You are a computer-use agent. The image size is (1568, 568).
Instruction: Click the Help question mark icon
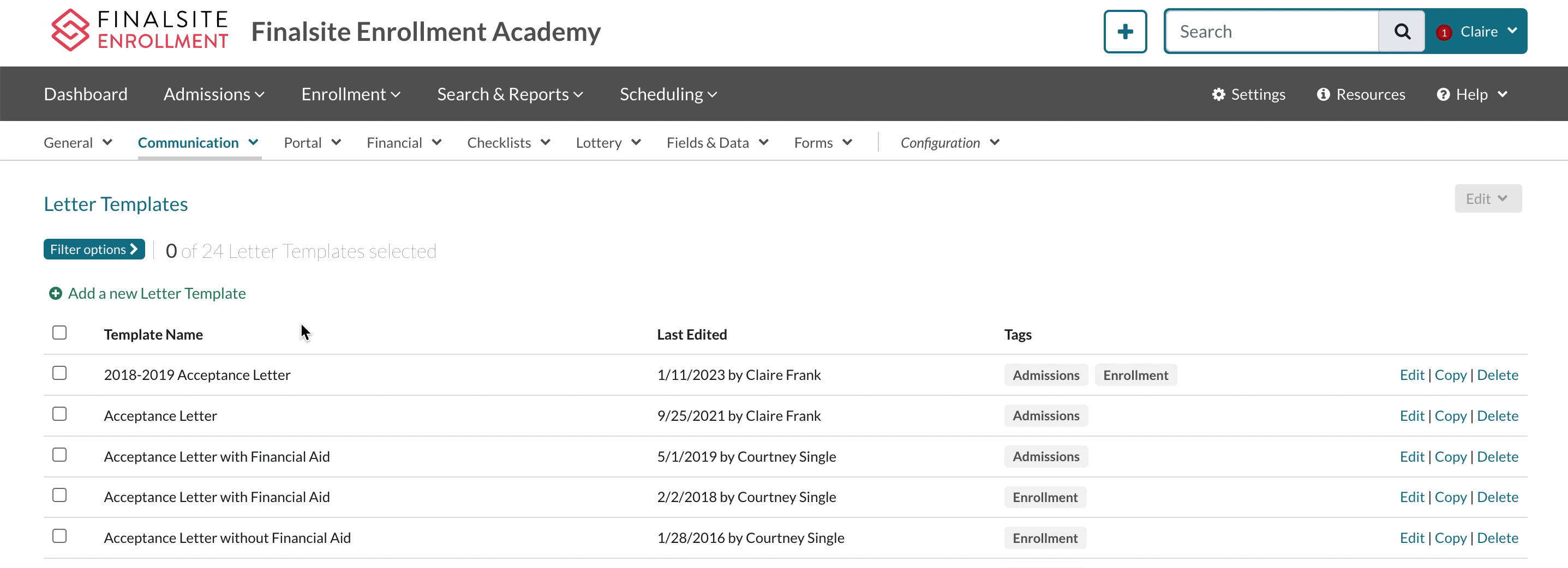(x=1443, y=94)
